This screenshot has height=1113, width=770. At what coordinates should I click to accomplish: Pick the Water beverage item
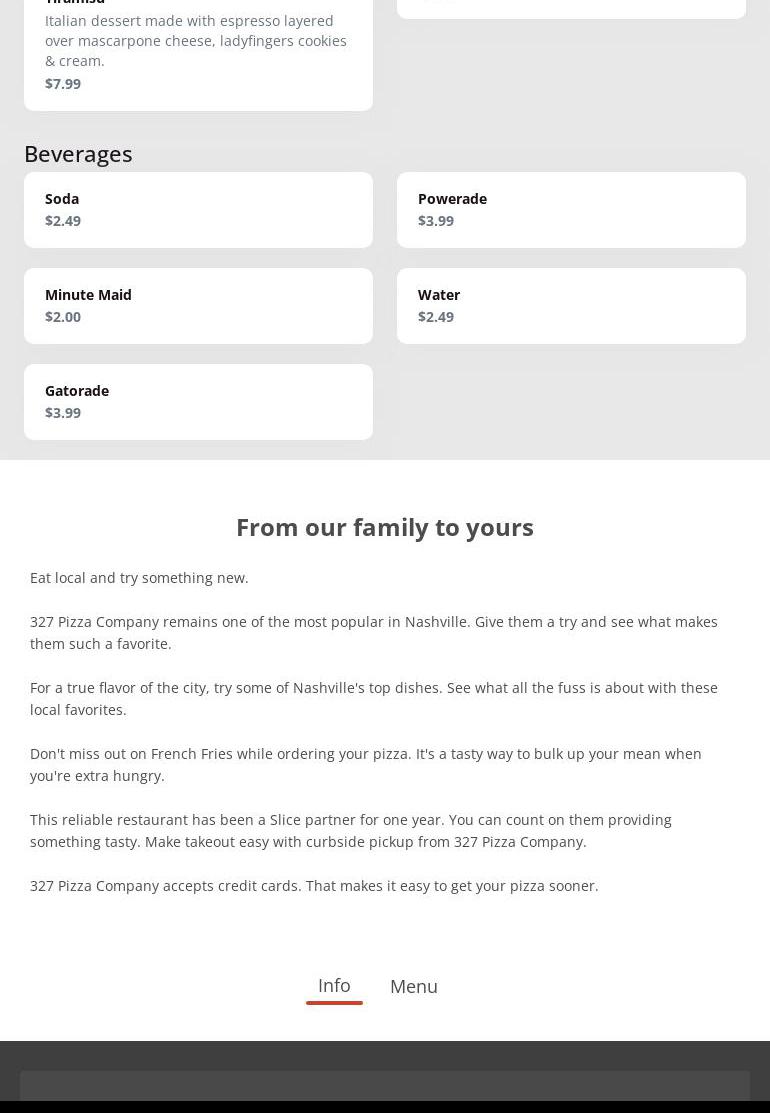(571, 306)
